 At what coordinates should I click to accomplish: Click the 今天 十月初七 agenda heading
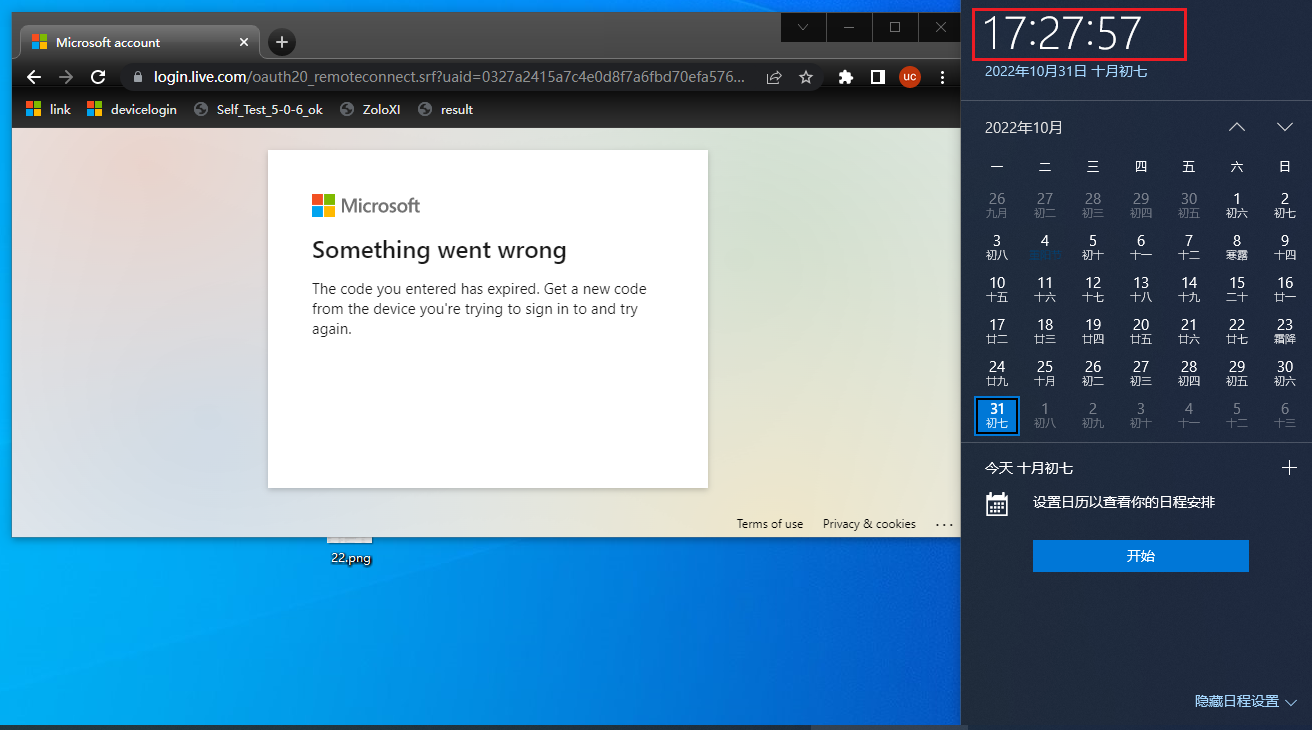[1029, 467]
